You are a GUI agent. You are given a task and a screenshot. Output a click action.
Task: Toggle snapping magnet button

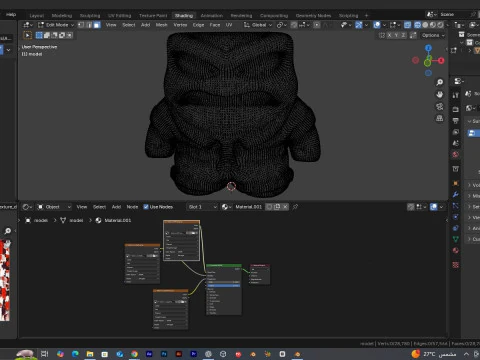294,25
